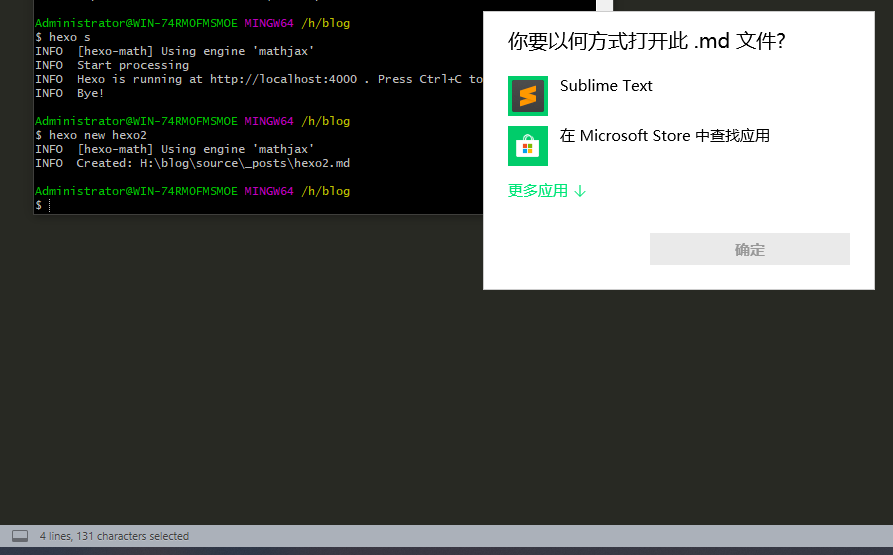The height and width of the screenshot is (555, 893).
Task: Choose the Sublime Text option label
Action: [x=606, y=85]
